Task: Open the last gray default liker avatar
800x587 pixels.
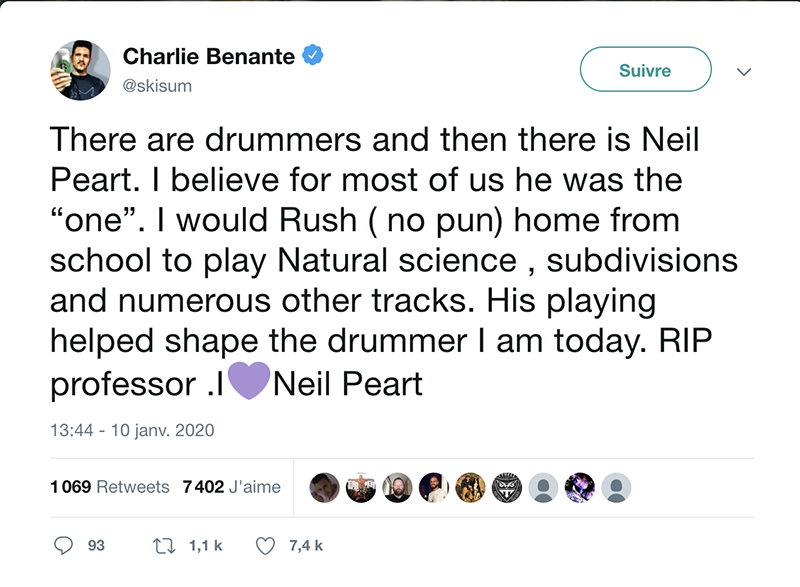Action: click(618, 487)
